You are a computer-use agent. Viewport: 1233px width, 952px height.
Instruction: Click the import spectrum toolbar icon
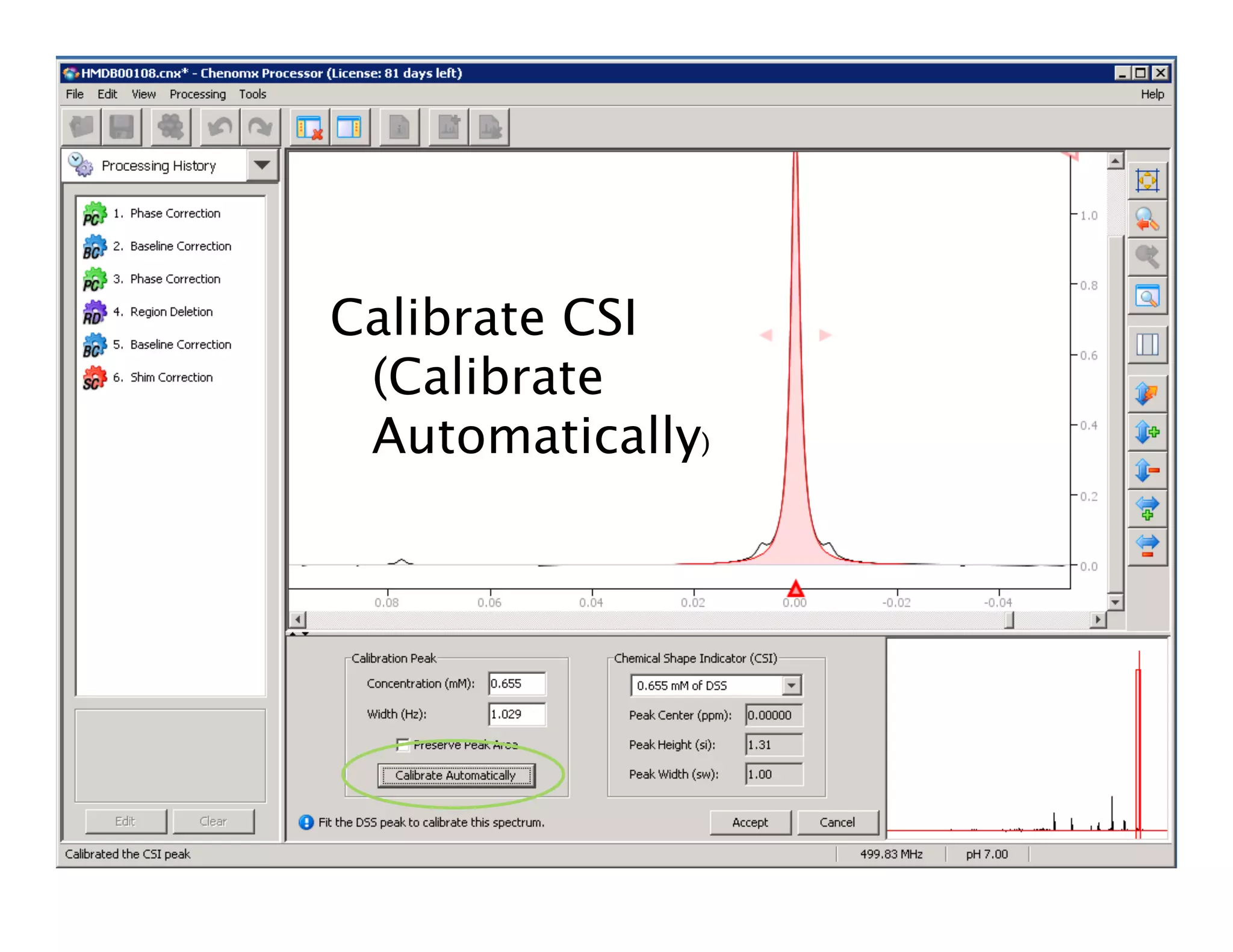pyautogui.click(x=449, y=127)
